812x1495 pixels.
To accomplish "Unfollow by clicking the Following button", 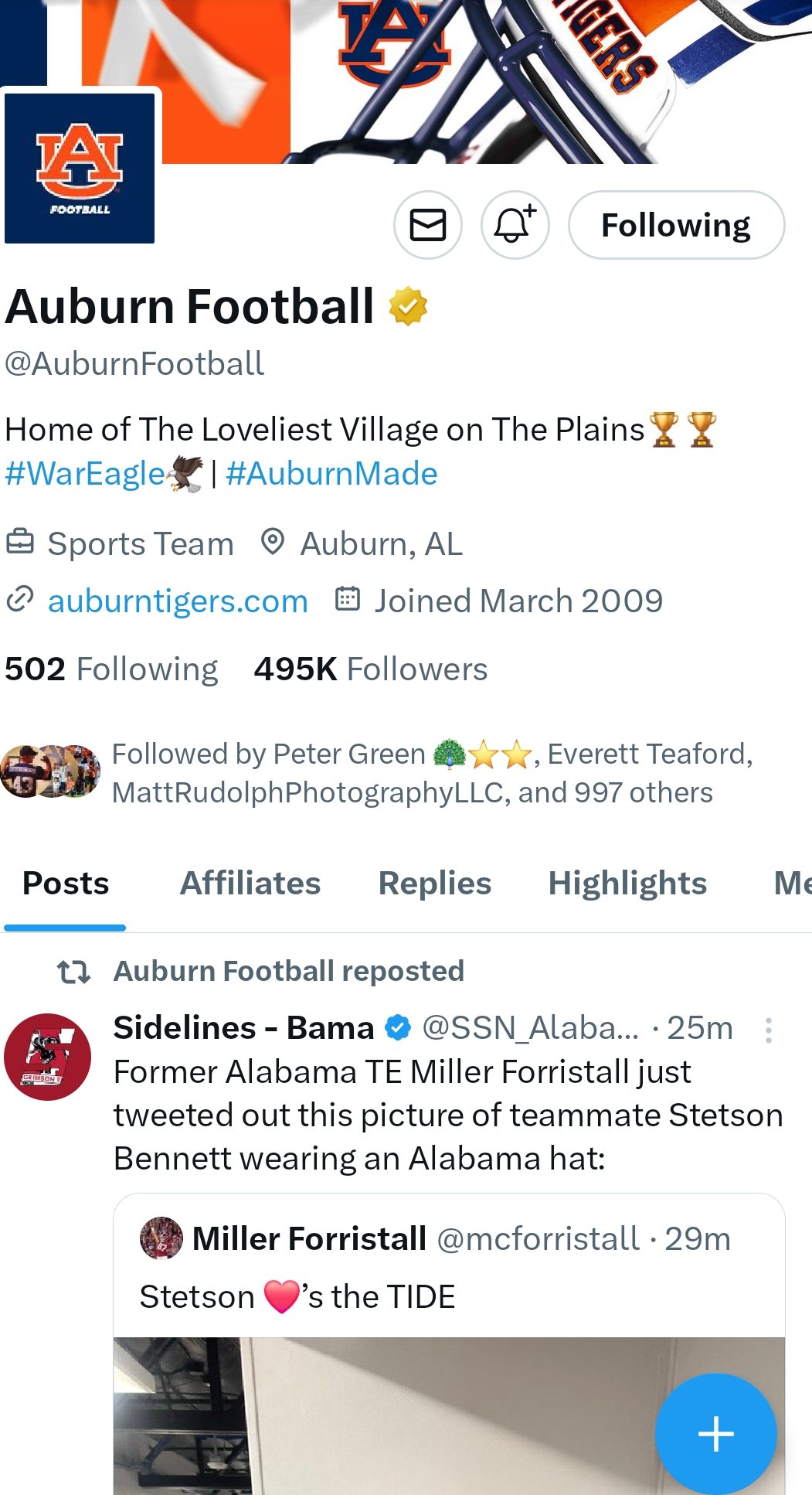I will [x=676, y=225].
